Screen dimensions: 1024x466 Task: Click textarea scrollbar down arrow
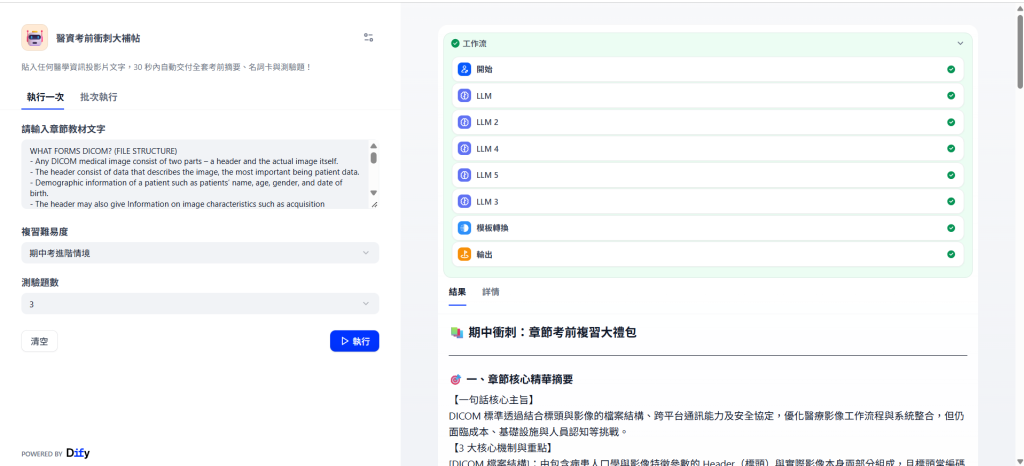[374, 193]
